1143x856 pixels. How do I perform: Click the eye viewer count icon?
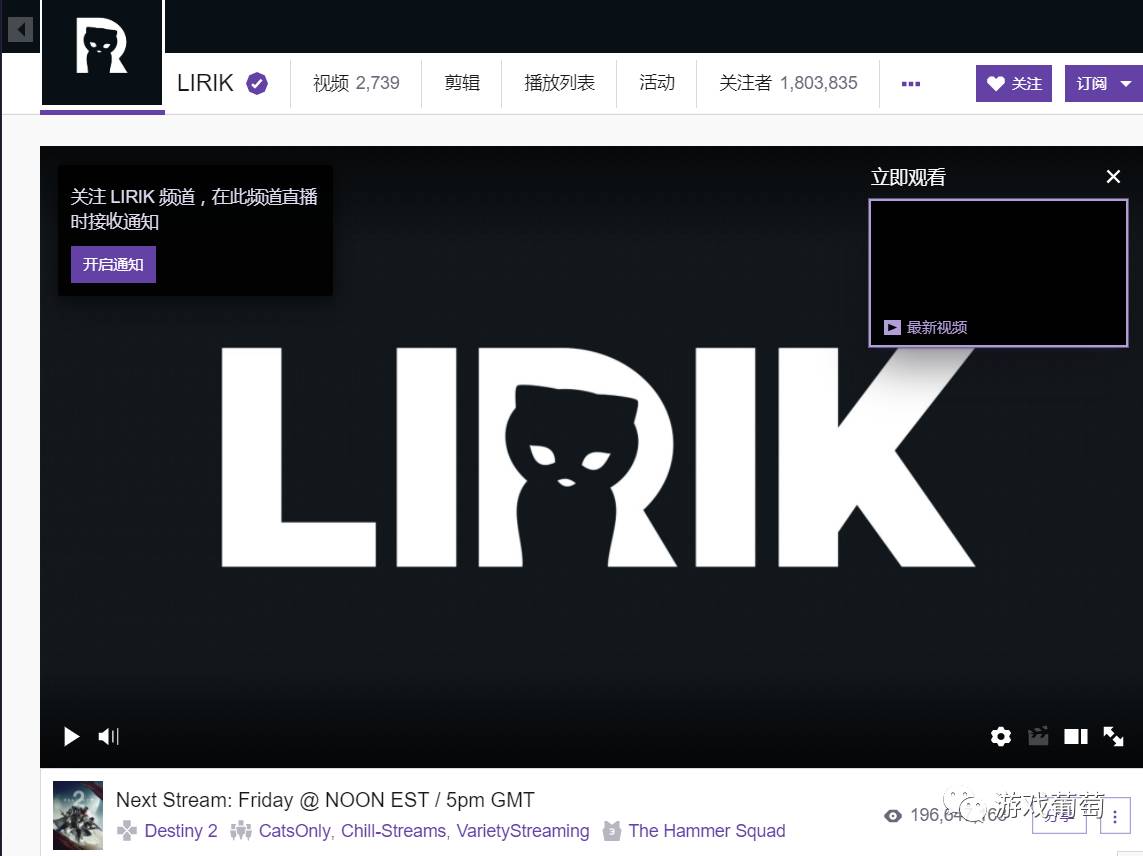[x=892, y=816]
